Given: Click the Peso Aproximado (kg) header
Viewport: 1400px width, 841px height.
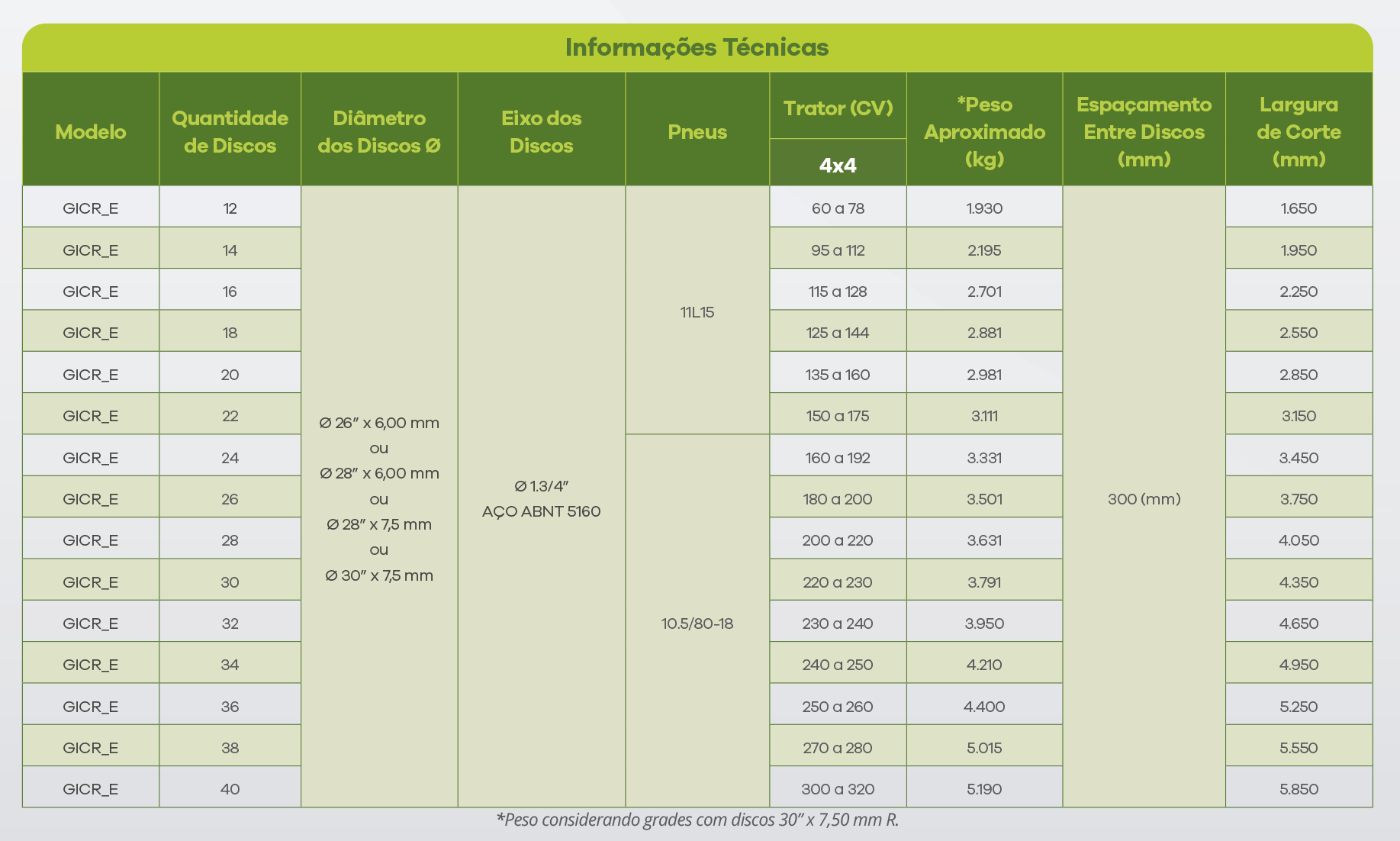Looking at the screenshot, I should [984, 132].
